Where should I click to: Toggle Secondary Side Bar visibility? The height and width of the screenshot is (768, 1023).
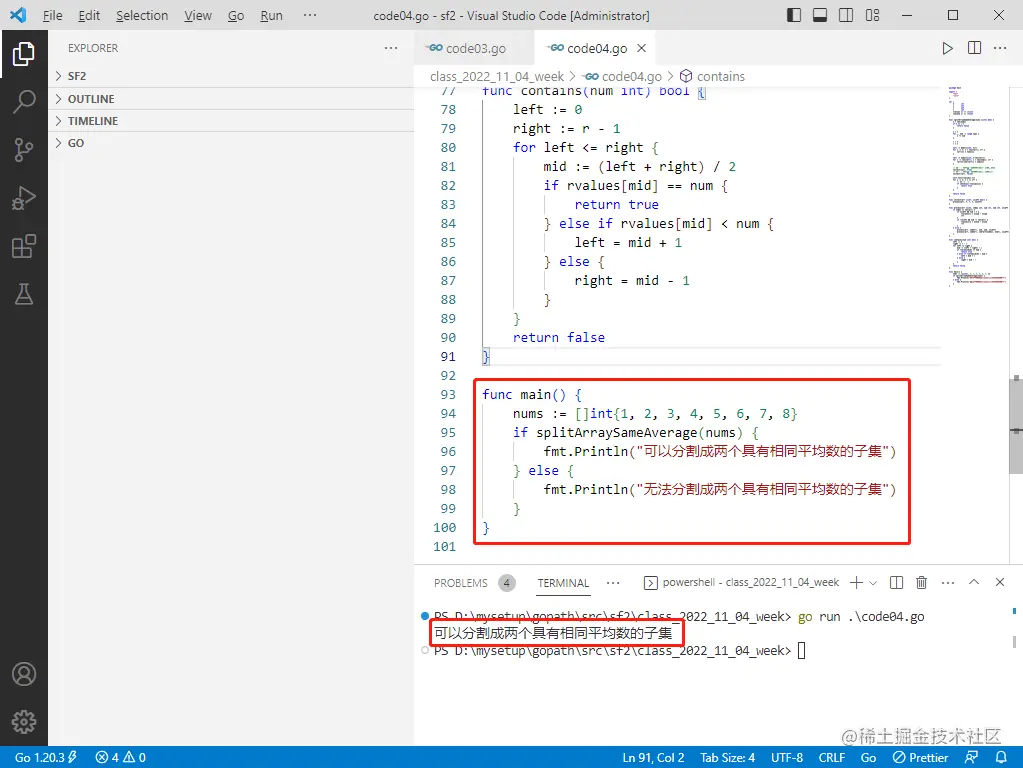click(846, 15)
